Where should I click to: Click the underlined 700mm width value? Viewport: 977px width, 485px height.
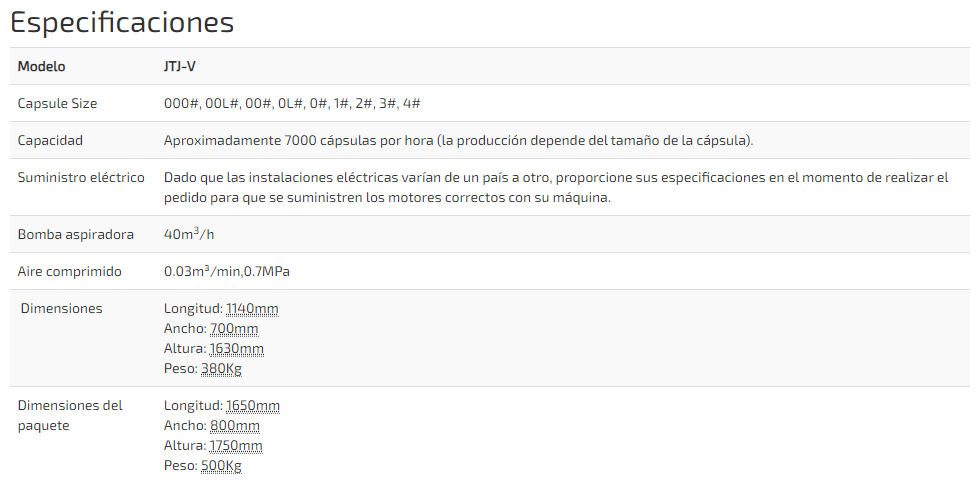click(234, 329)
